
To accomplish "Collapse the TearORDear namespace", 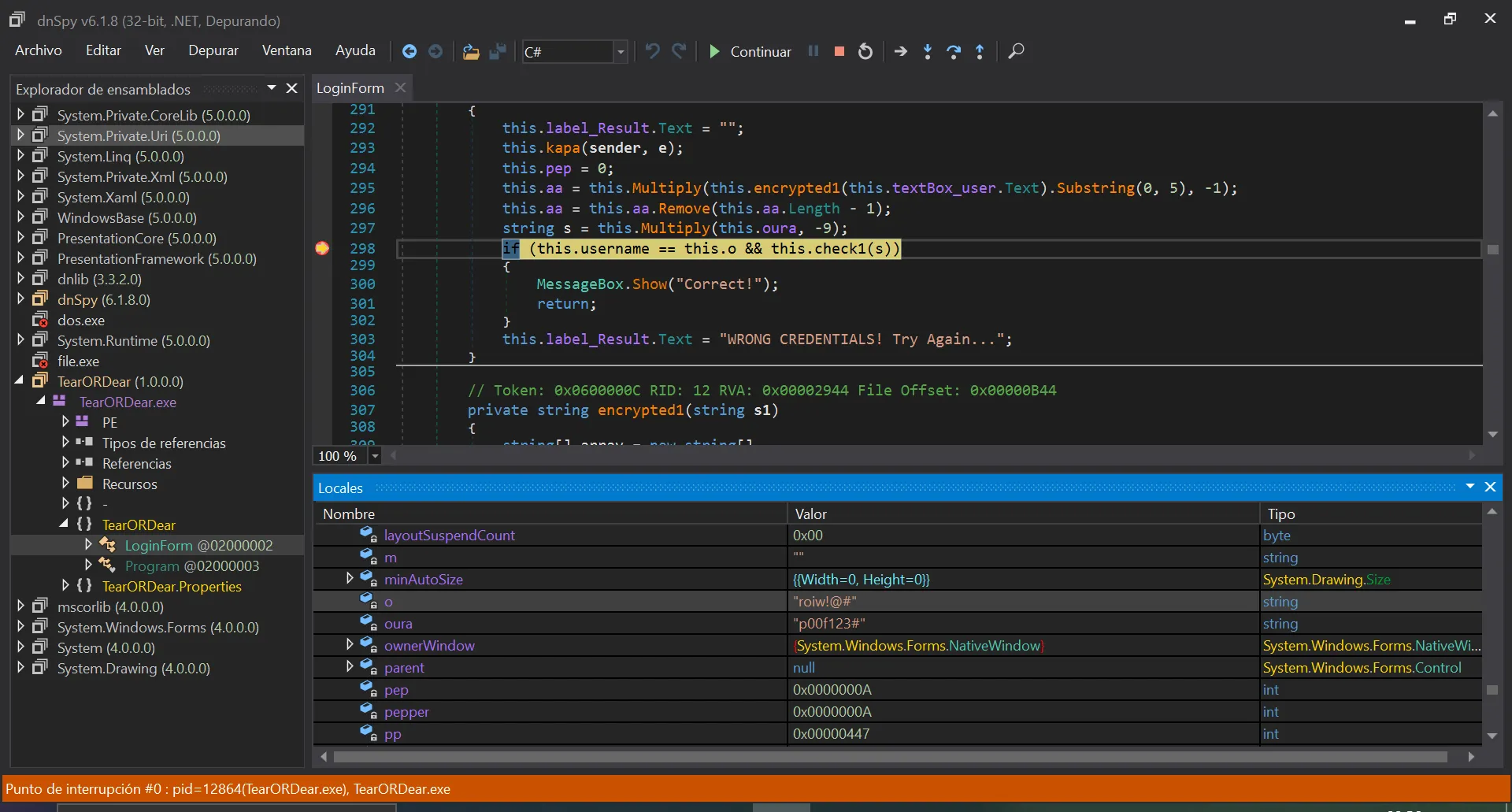I will tap(64, 525).
